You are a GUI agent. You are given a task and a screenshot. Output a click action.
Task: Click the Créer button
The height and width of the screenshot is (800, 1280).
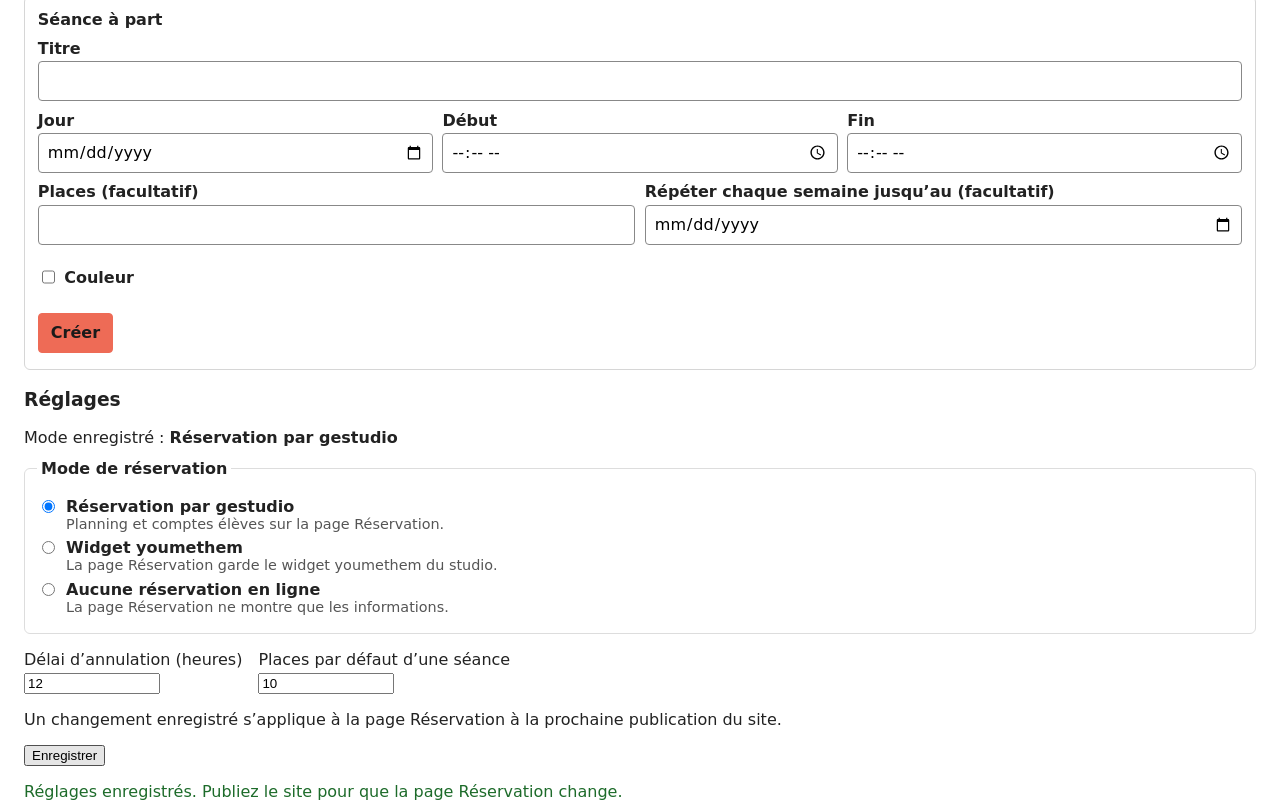click(75, 333)
